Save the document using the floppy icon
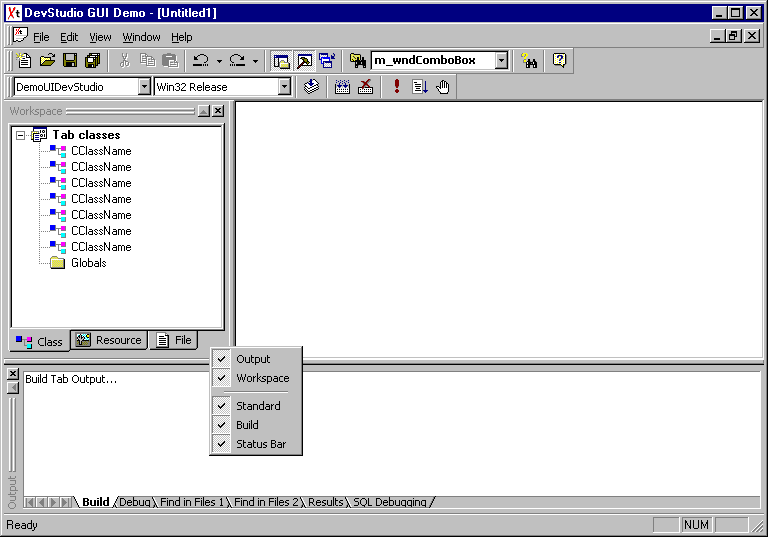Image resolution: width=768 pixels, height=537 pixels. (70, 61)
